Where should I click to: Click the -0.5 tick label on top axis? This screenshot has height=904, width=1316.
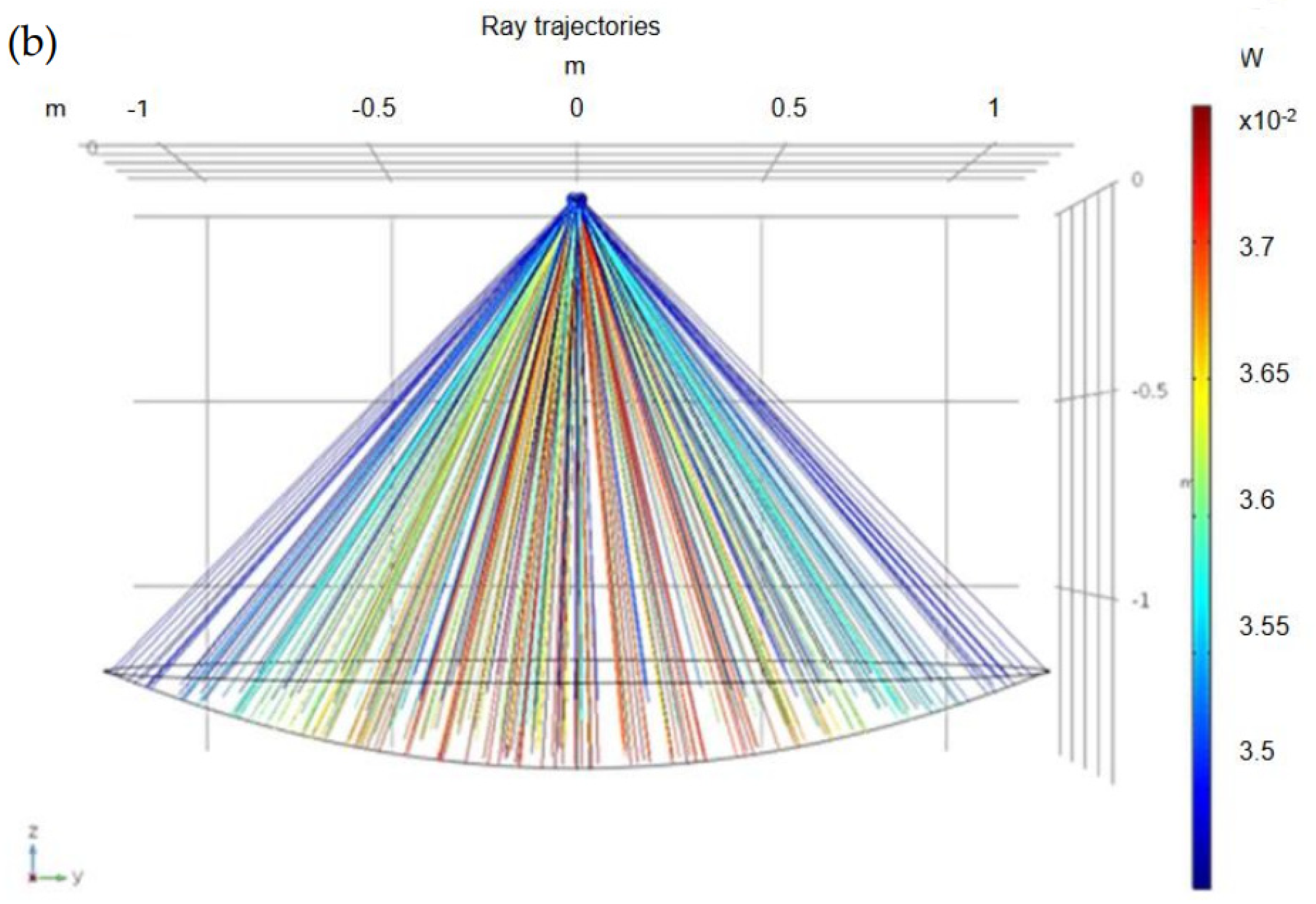[x=373, y=108]
